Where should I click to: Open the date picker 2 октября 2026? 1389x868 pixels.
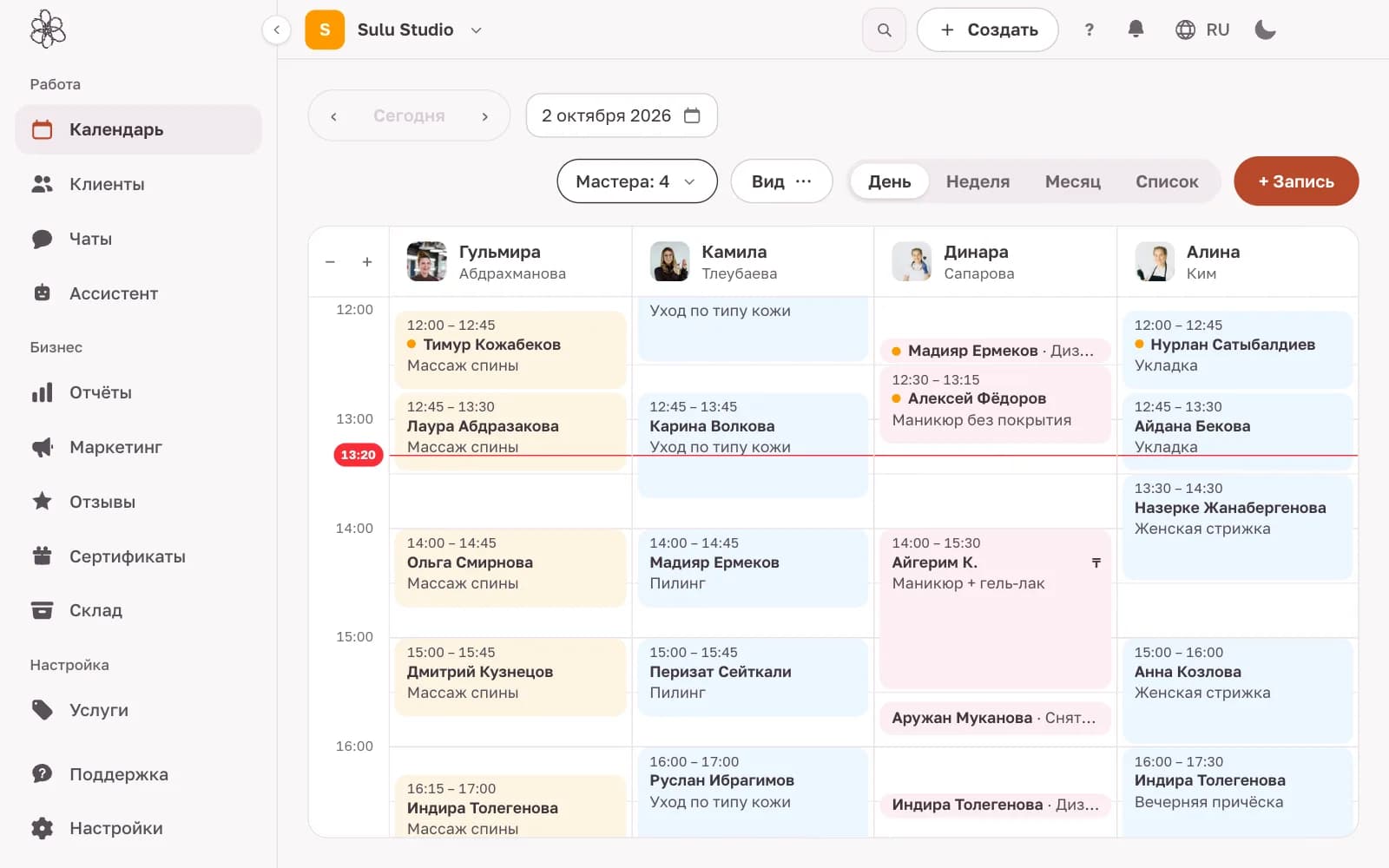(x=622, y=115)
